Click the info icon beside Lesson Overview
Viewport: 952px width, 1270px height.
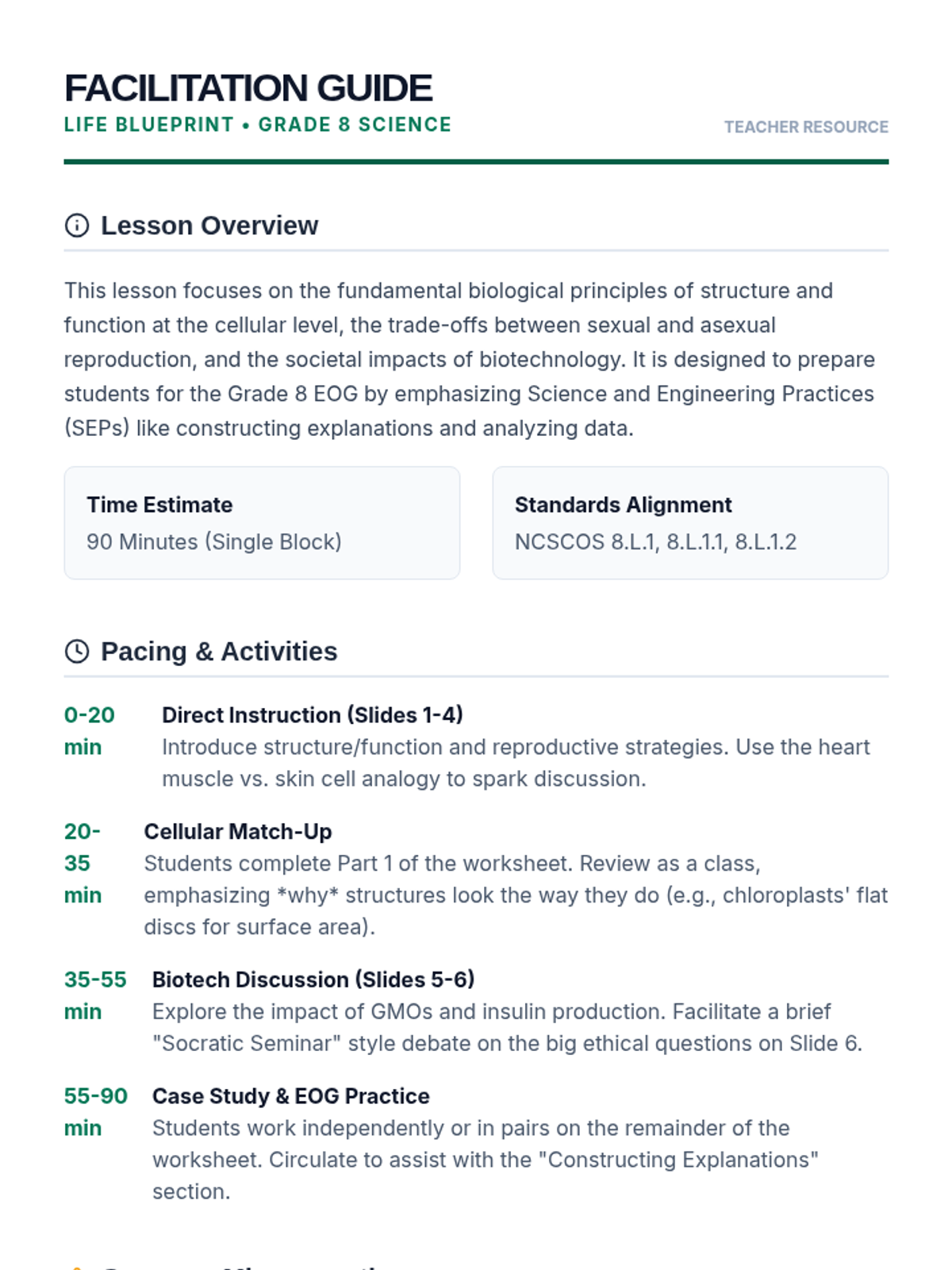tap(77, 225)
